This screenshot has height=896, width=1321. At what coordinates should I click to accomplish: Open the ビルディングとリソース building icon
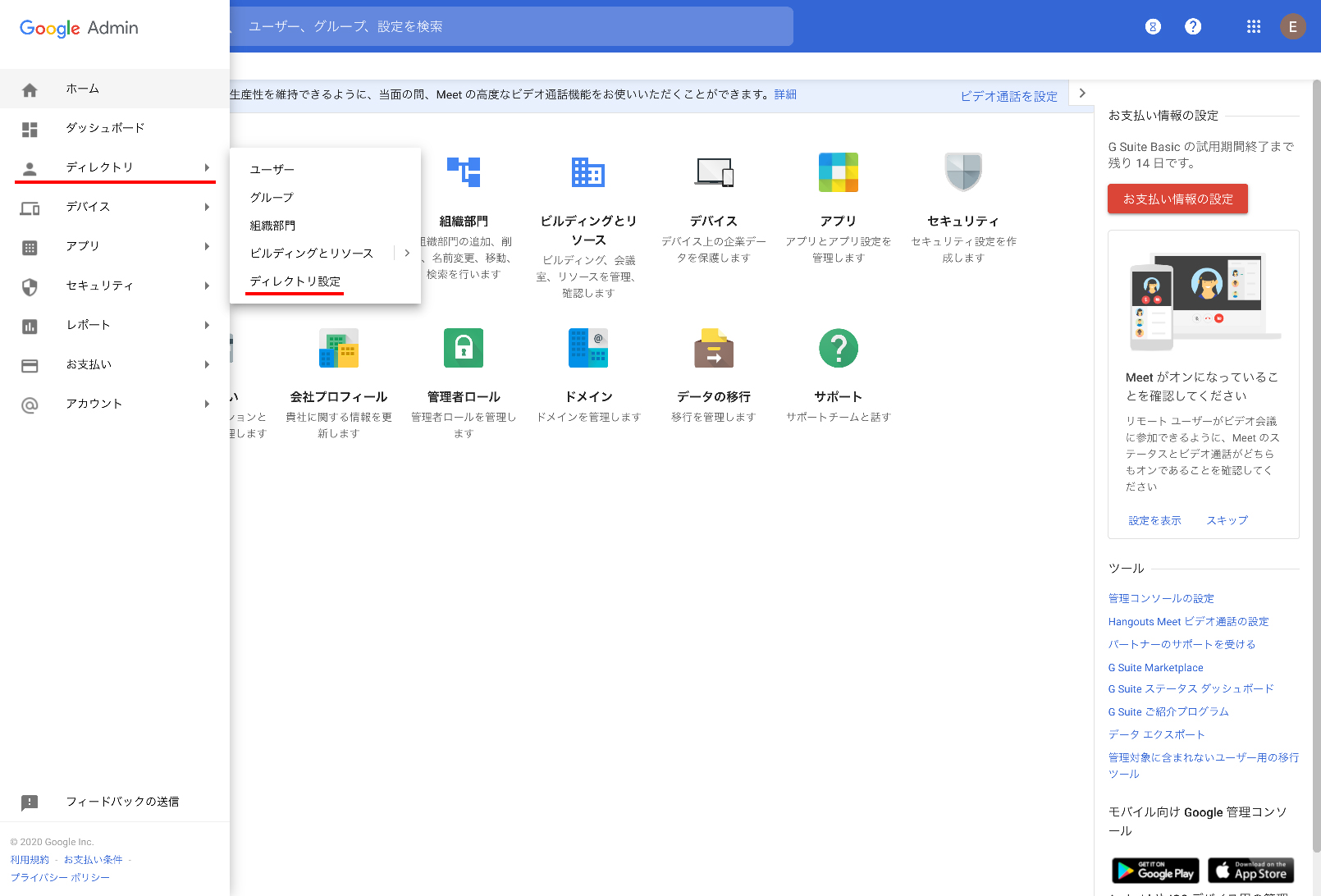point(588,172)
